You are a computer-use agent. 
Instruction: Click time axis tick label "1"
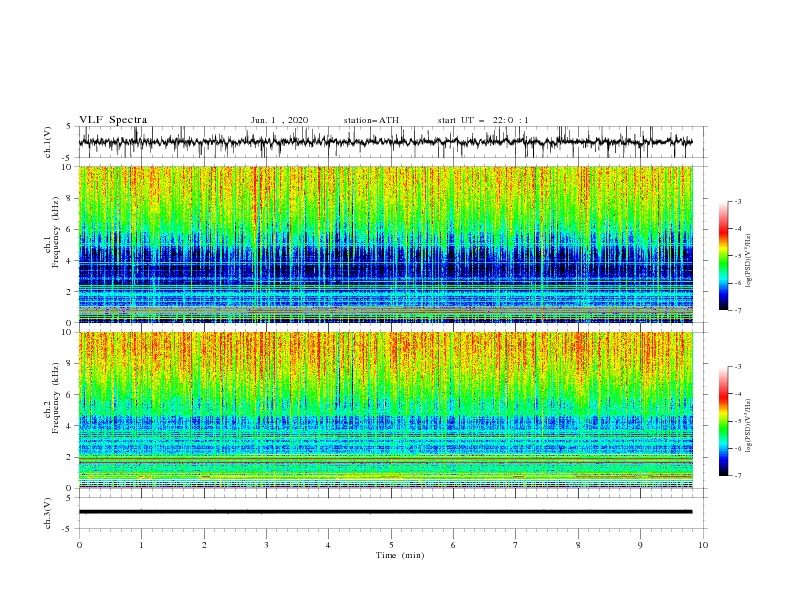point(141,545)
